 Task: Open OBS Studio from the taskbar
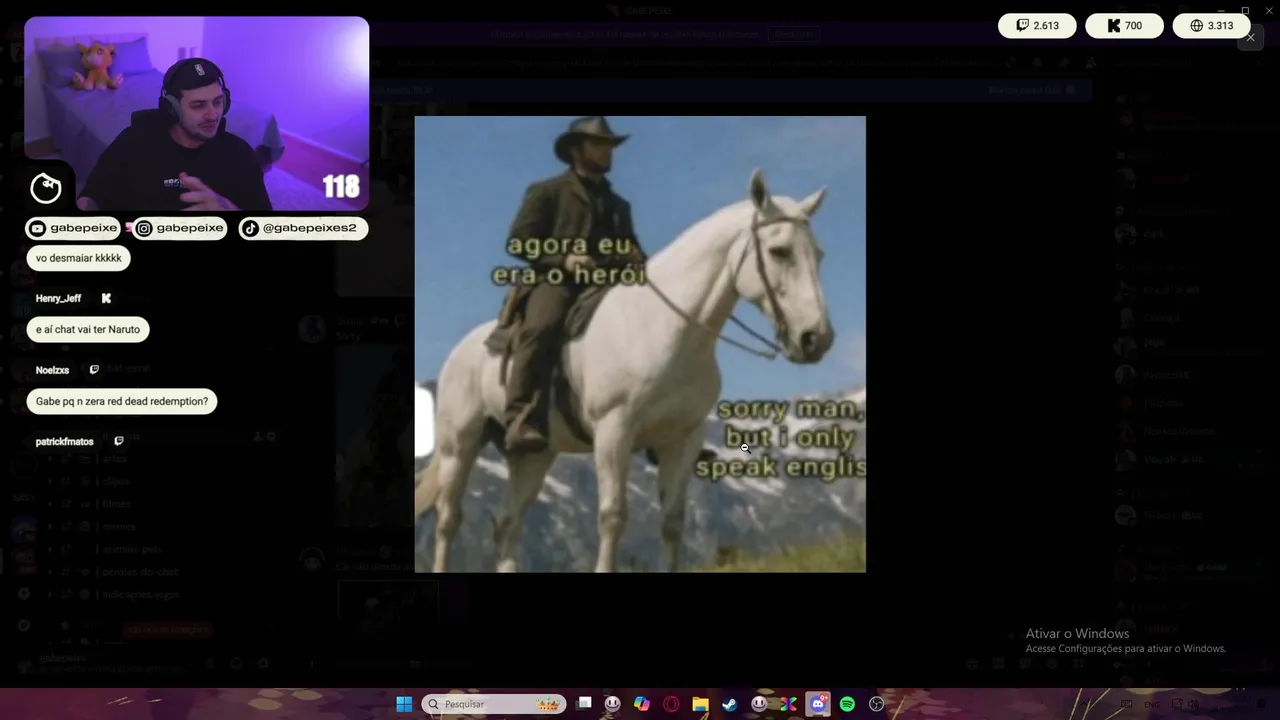877,704
